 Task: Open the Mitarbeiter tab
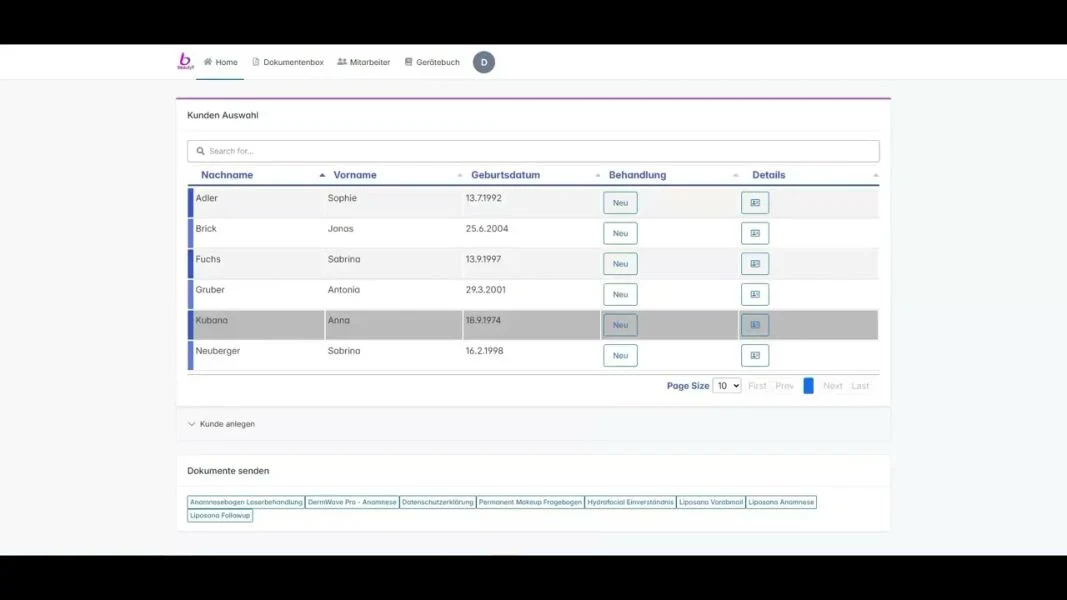364,62
